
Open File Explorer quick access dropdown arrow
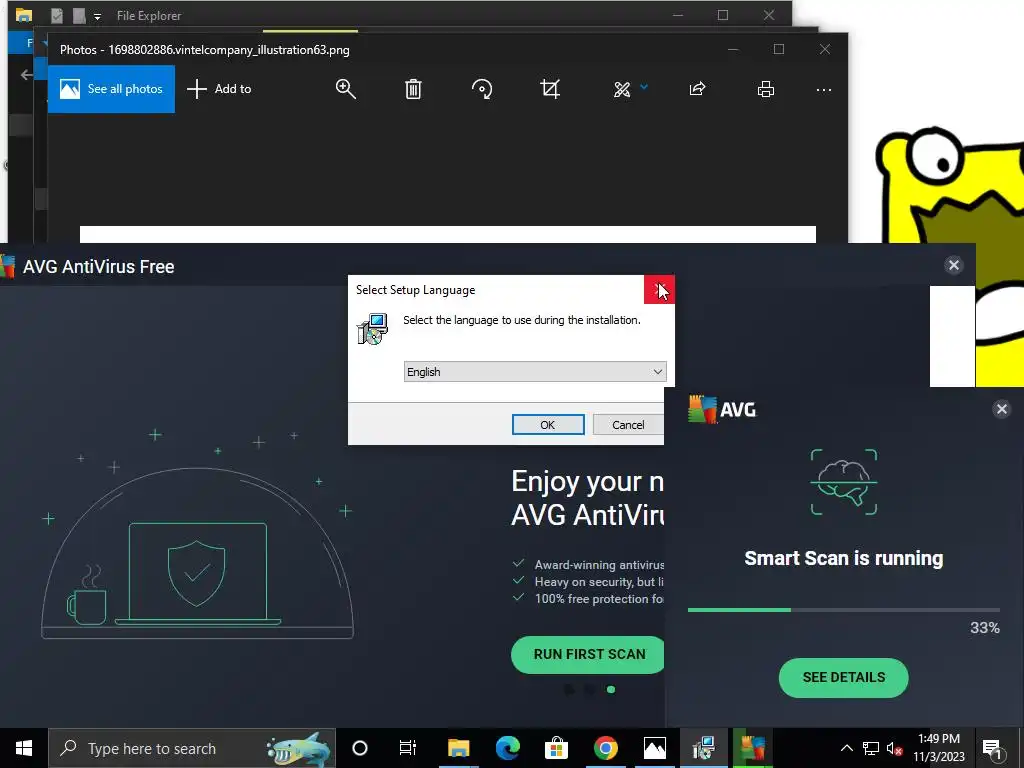point(97,16)
